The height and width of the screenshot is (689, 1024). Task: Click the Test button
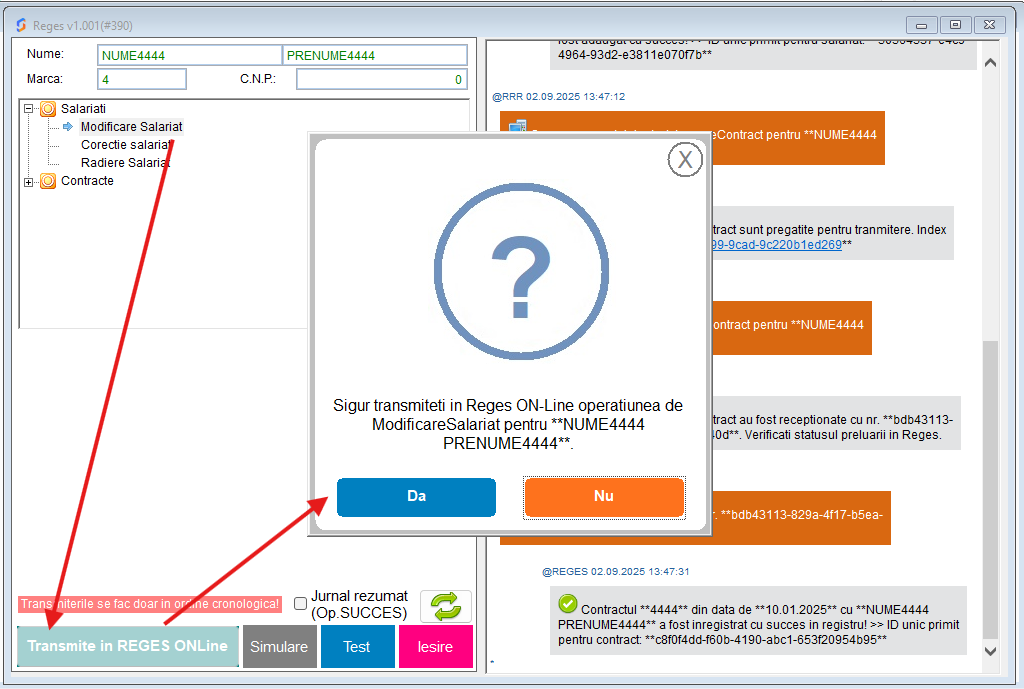tap(357, 647)
